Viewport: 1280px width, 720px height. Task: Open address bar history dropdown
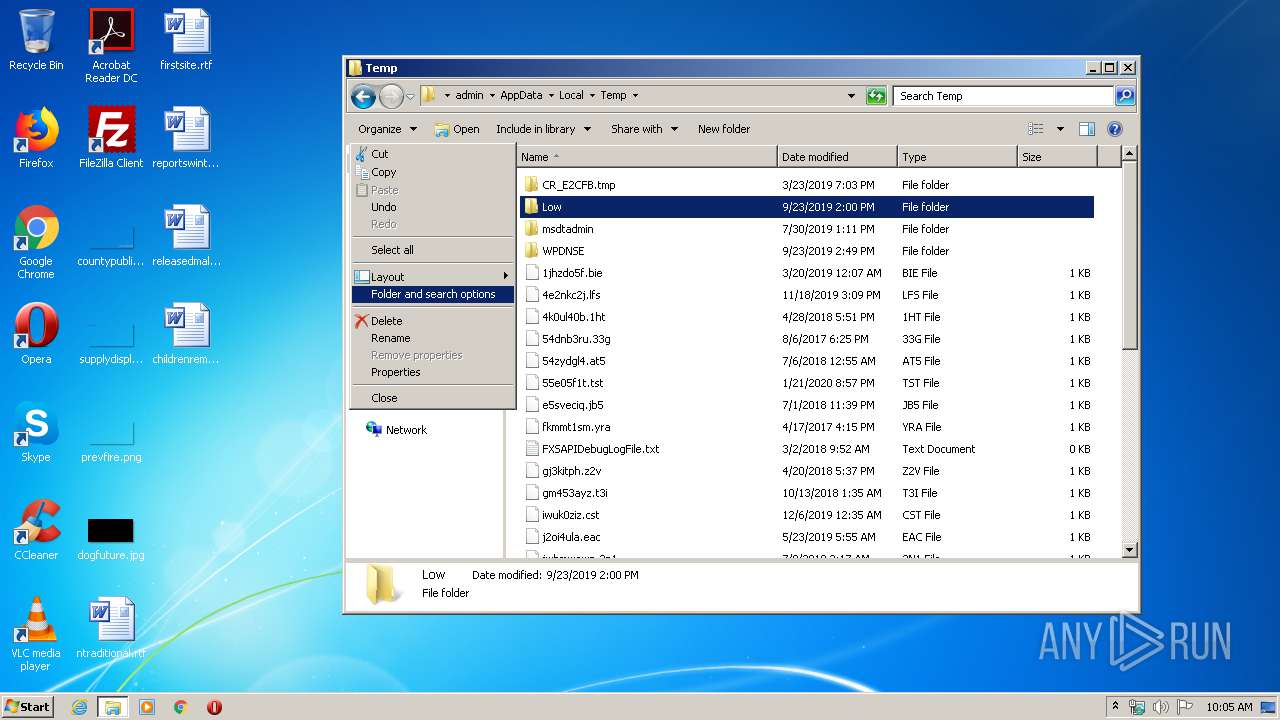(x=851, y=96)
